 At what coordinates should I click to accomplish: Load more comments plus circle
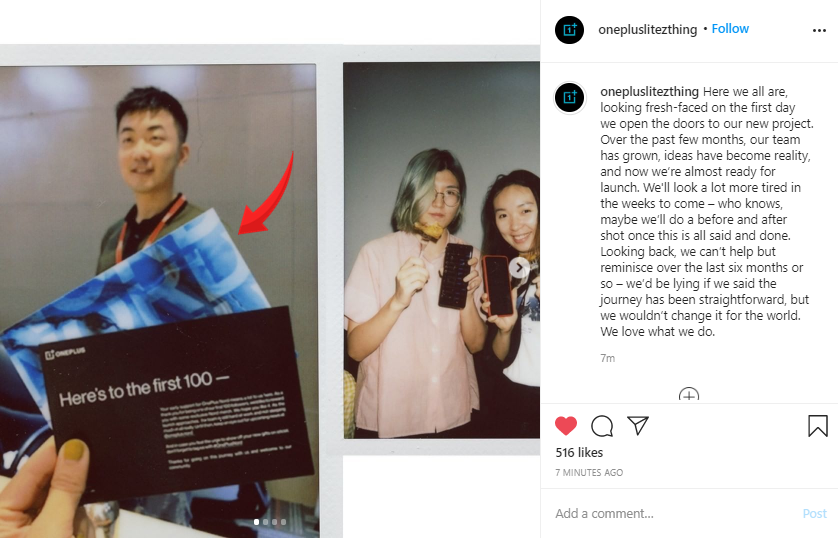(x=689, y=395)
